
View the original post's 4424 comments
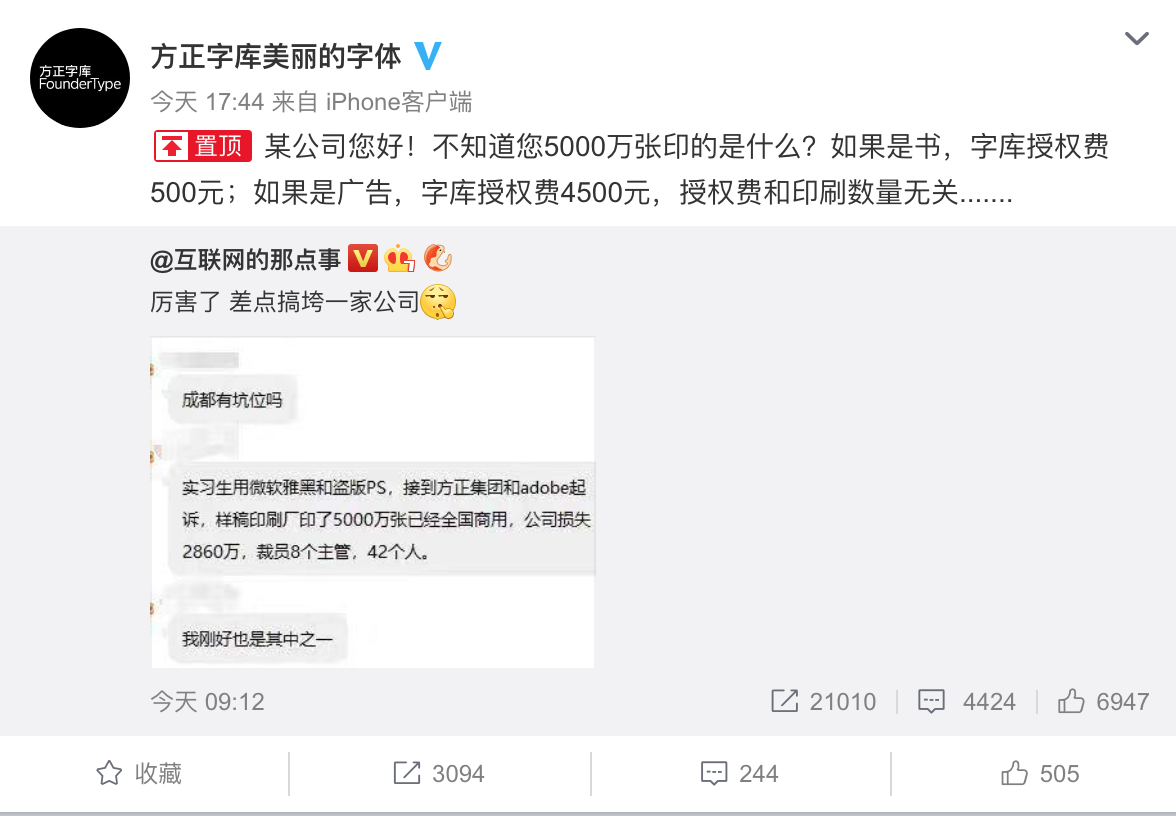pyautogui.click(x=966, y=701)
